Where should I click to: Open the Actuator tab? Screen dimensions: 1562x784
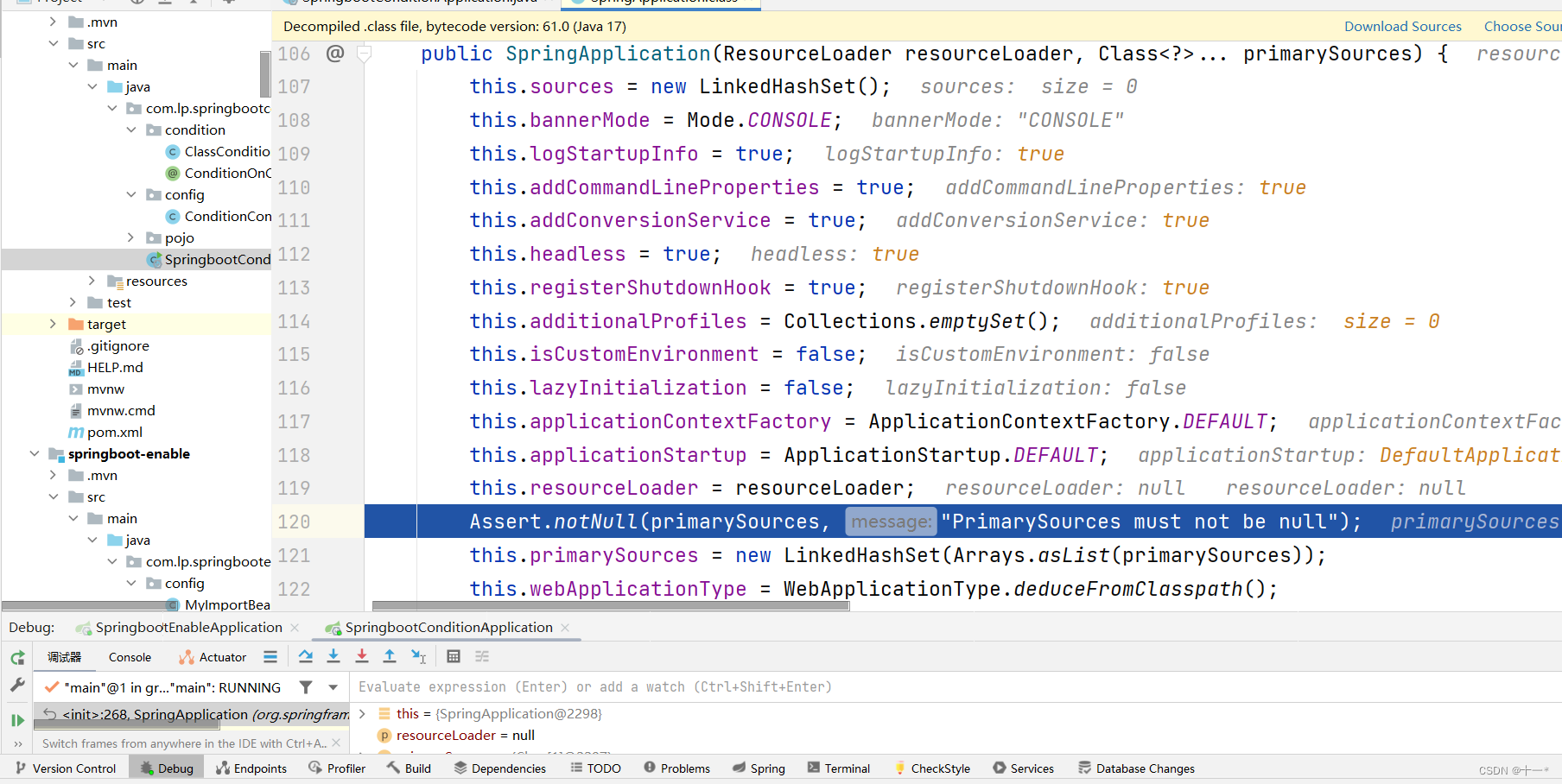(x=213, y=657)
